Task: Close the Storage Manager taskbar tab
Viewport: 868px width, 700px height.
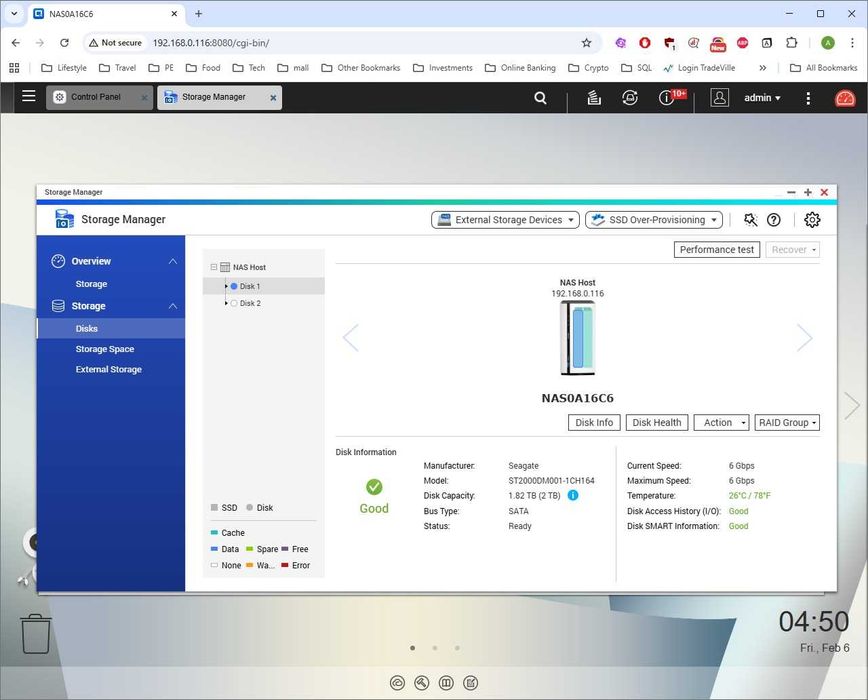Action: coord(273,98)
